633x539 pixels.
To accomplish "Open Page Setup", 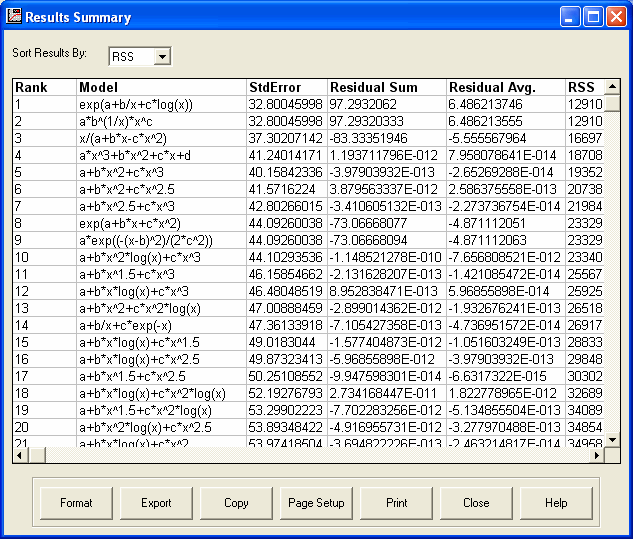I will click(x=316, y=503).
